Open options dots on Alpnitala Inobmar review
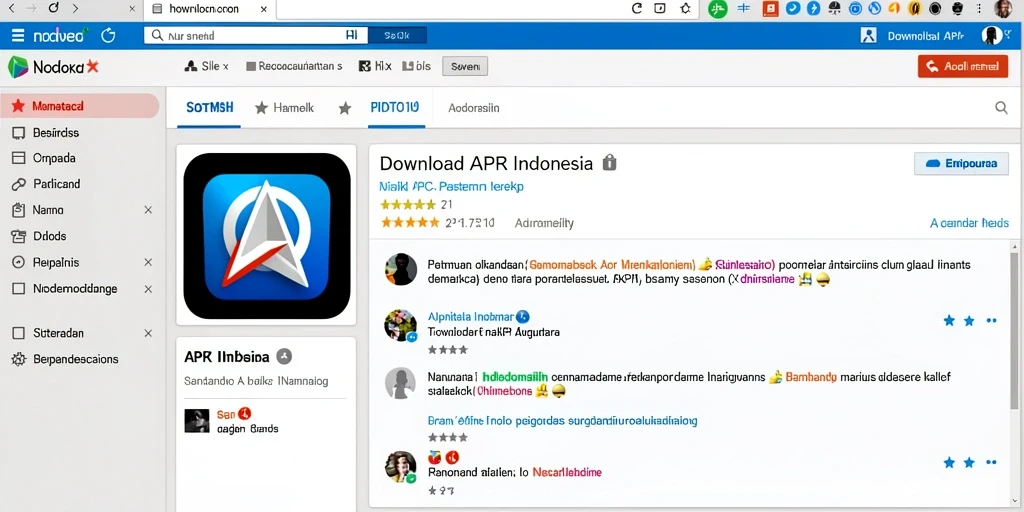The image size is (1024, 512). [991, 321]
